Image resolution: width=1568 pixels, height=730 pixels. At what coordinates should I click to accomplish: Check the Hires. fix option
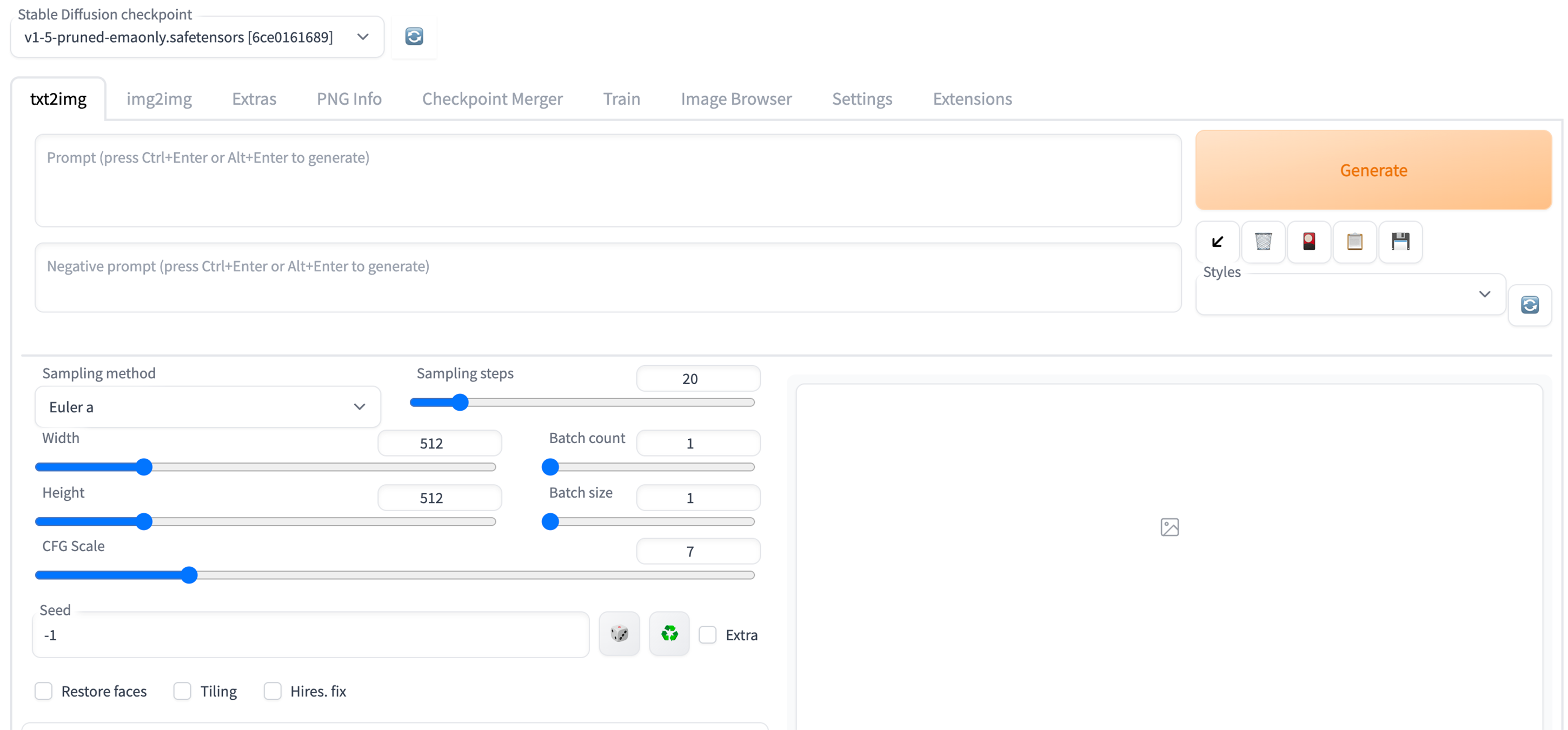pyautogui.click(x=273, y=691)
